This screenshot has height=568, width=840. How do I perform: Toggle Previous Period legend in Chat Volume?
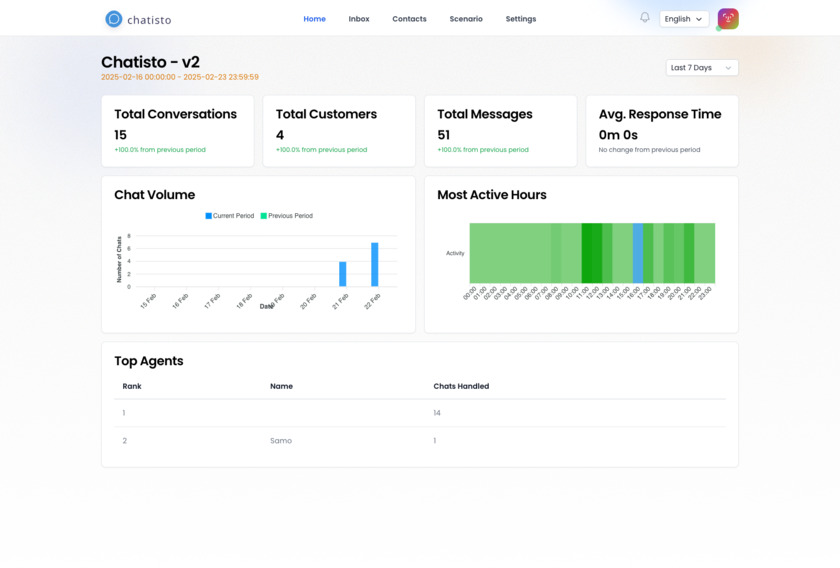click(x=287, y=216)
